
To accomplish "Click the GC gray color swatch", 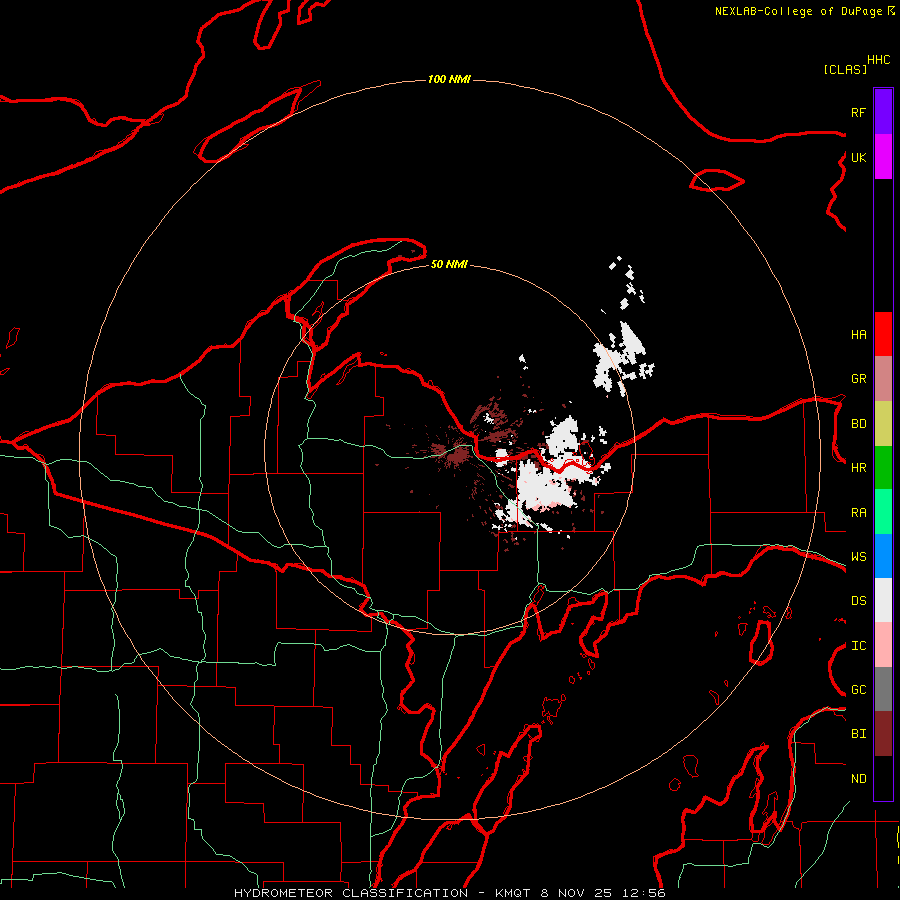I will tap(883, 689).
